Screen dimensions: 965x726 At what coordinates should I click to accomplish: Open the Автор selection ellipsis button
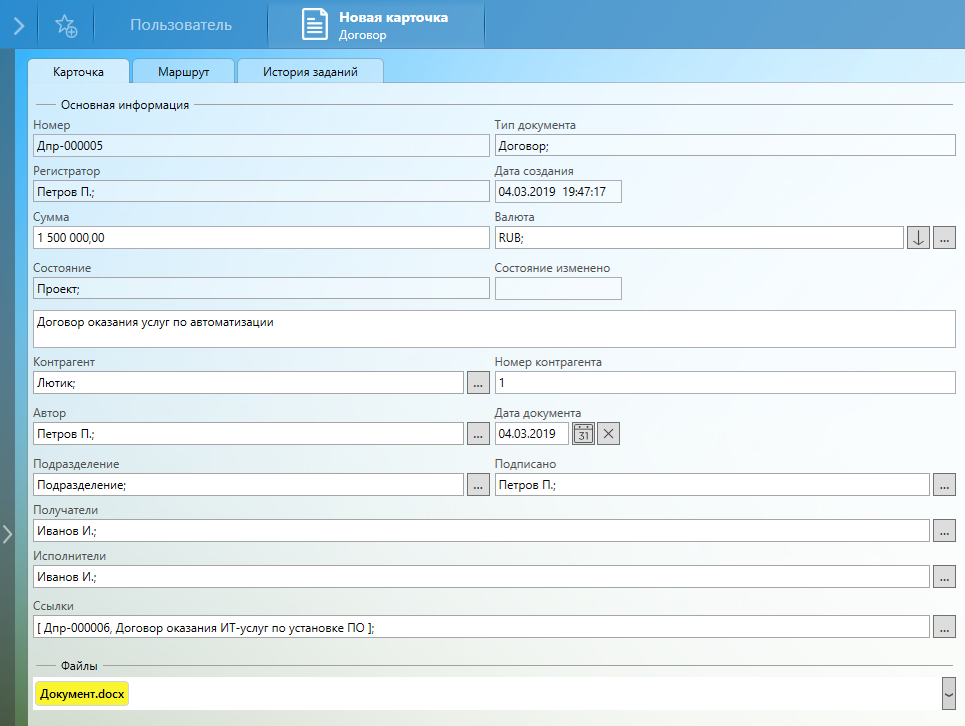click(478, 433)
